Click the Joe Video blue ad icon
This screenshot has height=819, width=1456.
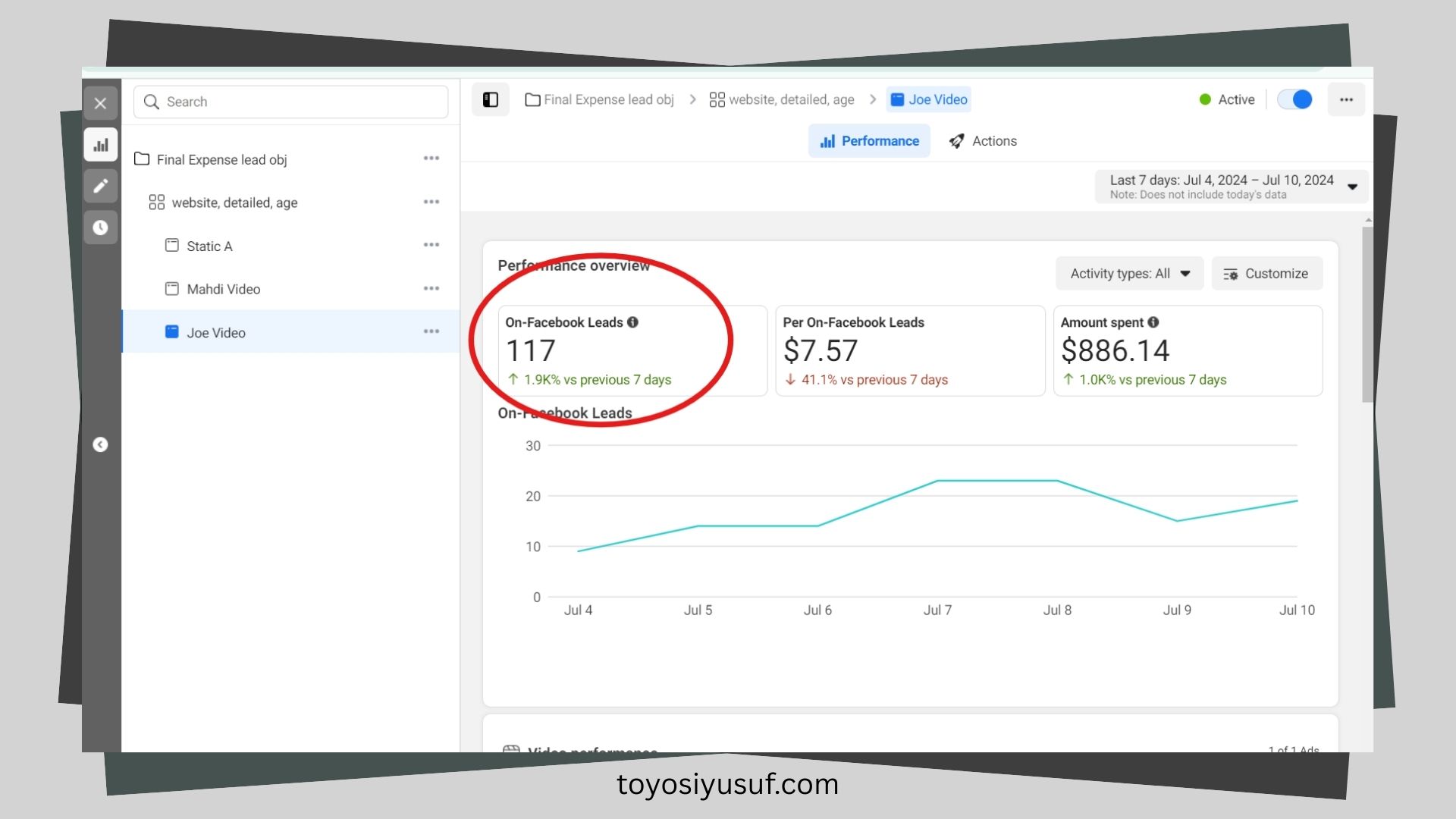click(x=172, y=331)
